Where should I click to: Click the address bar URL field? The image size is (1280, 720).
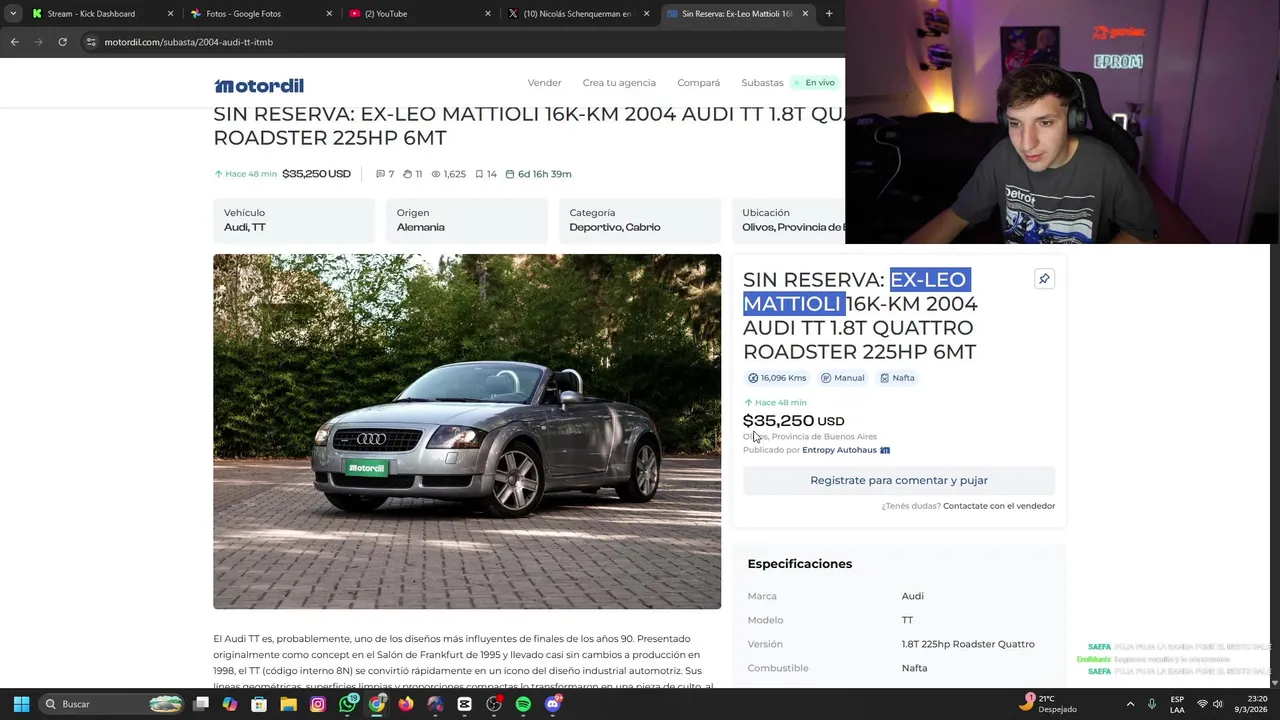tap(460, 42)
